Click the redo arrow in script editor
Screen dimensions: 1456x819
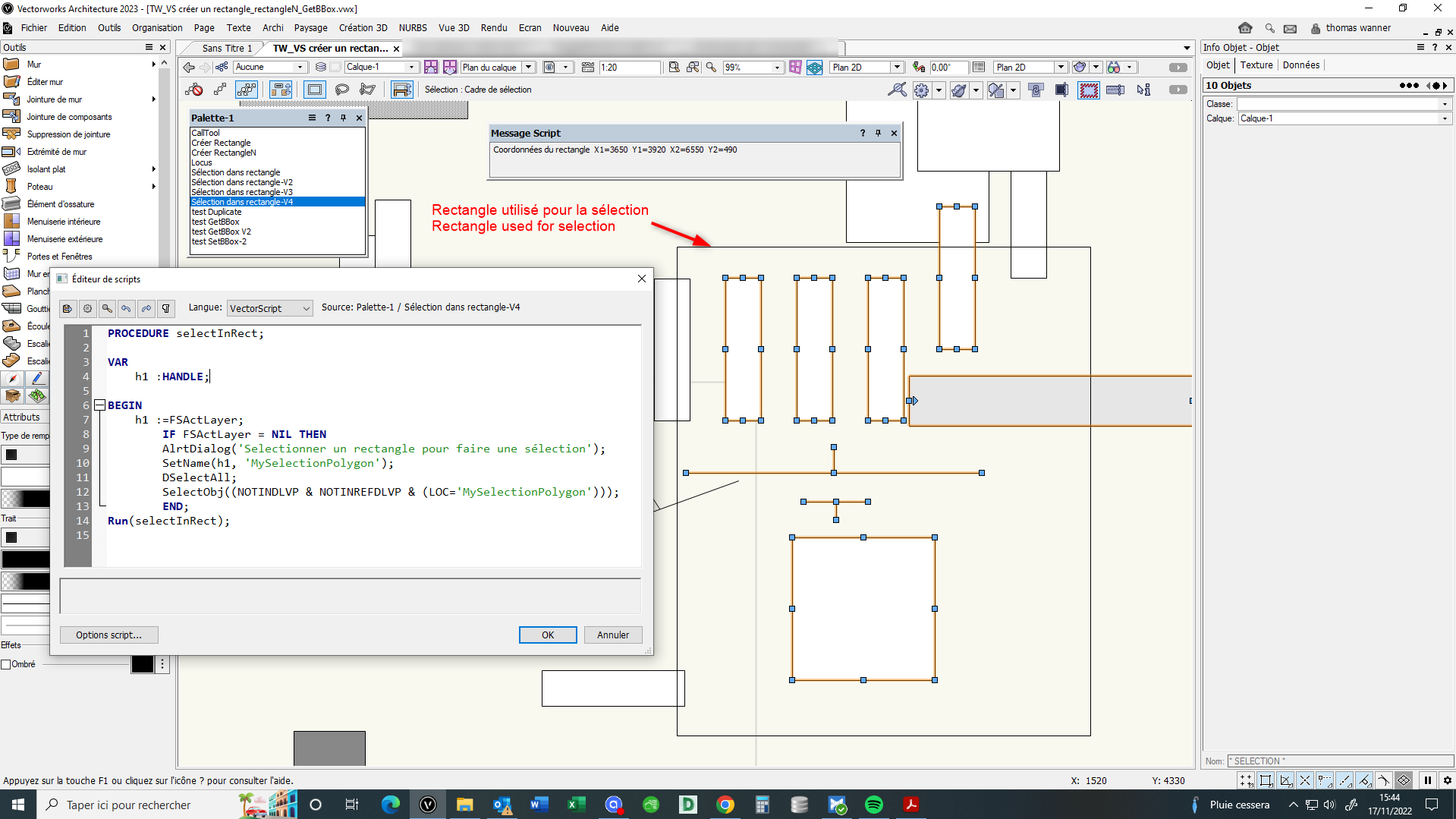pos(146,308)
